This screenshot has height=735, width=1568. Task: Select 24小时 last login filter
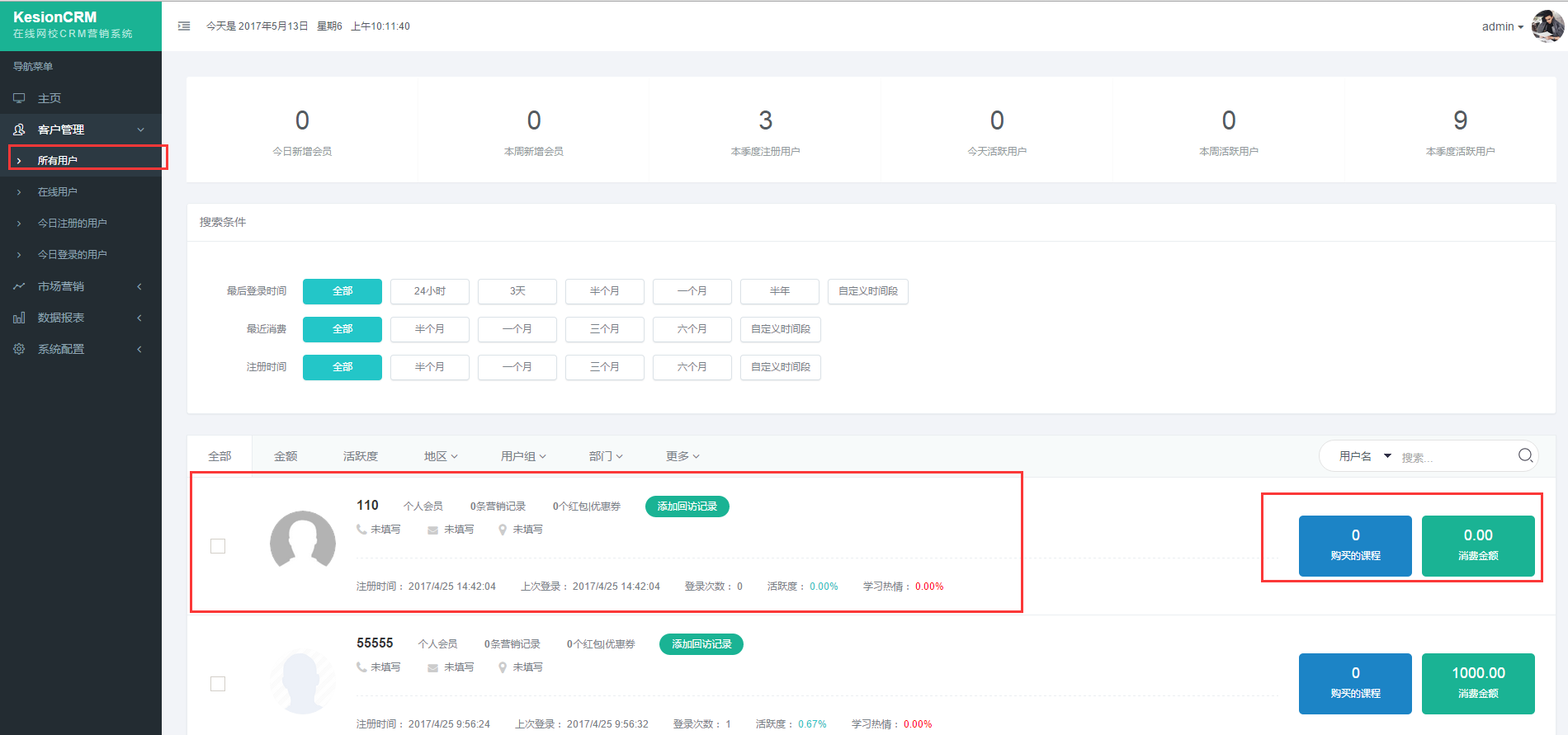429,291
